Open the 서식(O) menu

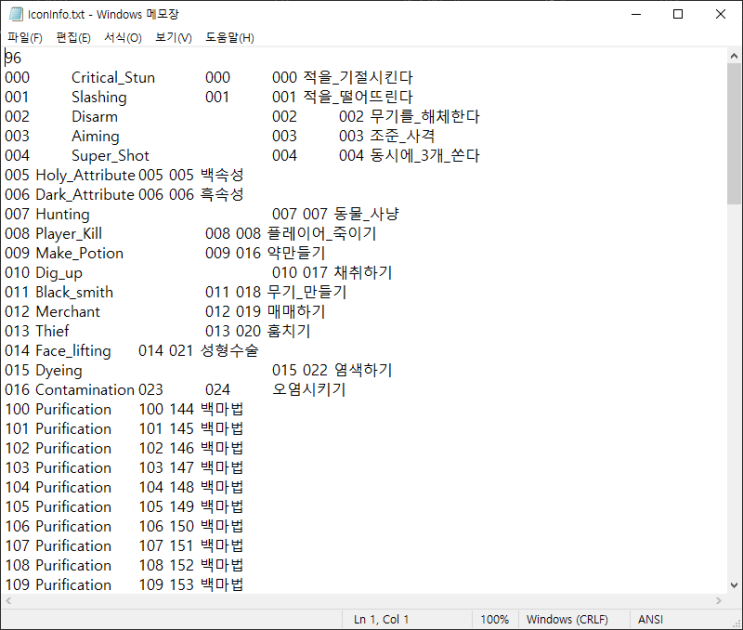(123, 38)
